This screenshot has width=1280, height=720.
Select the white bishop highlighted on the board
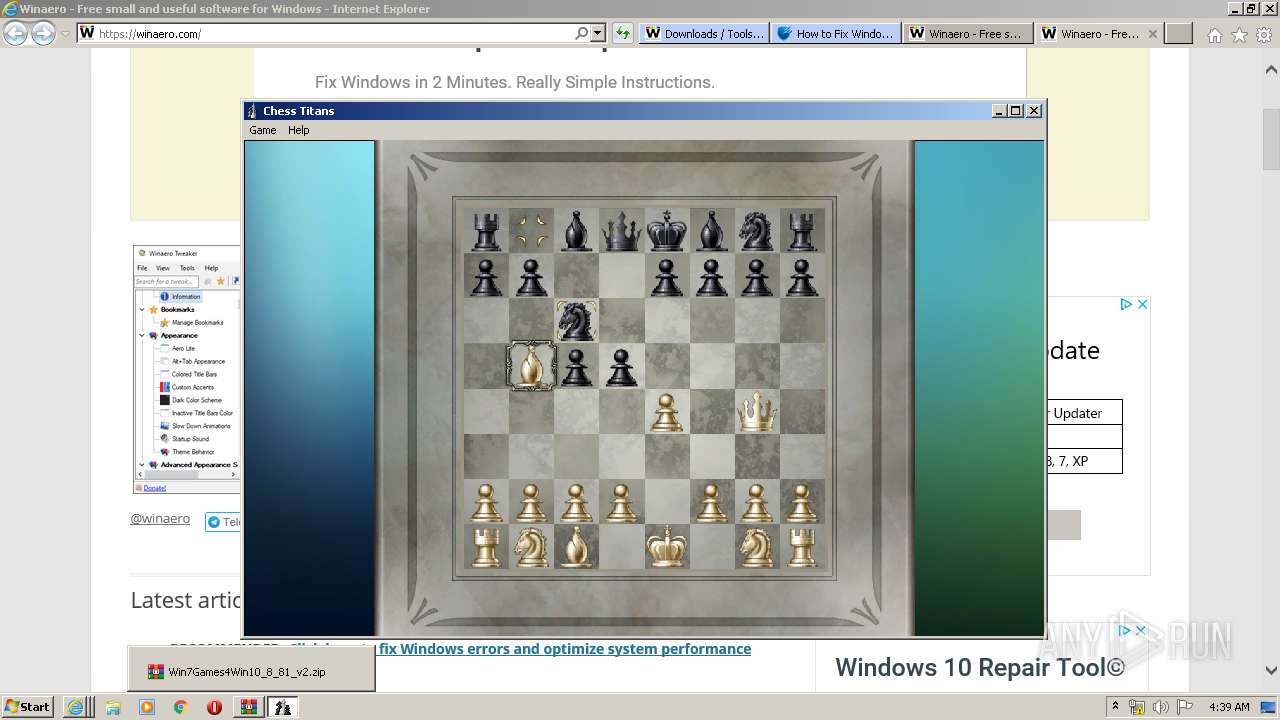point(531,365)
